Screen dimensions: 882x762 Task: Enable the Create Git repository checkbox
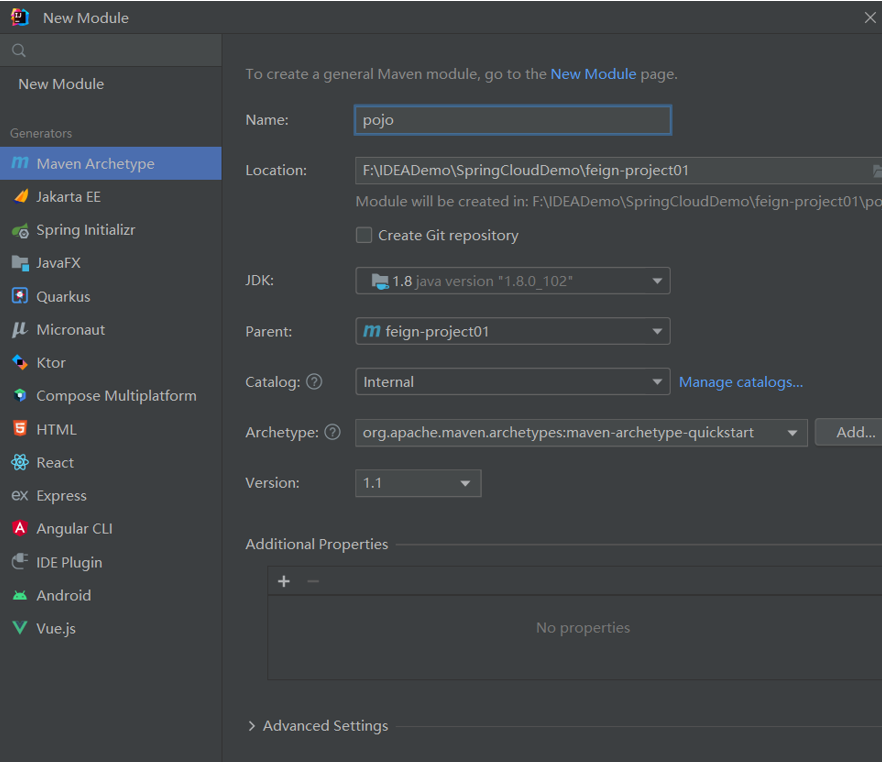[364, 236]
